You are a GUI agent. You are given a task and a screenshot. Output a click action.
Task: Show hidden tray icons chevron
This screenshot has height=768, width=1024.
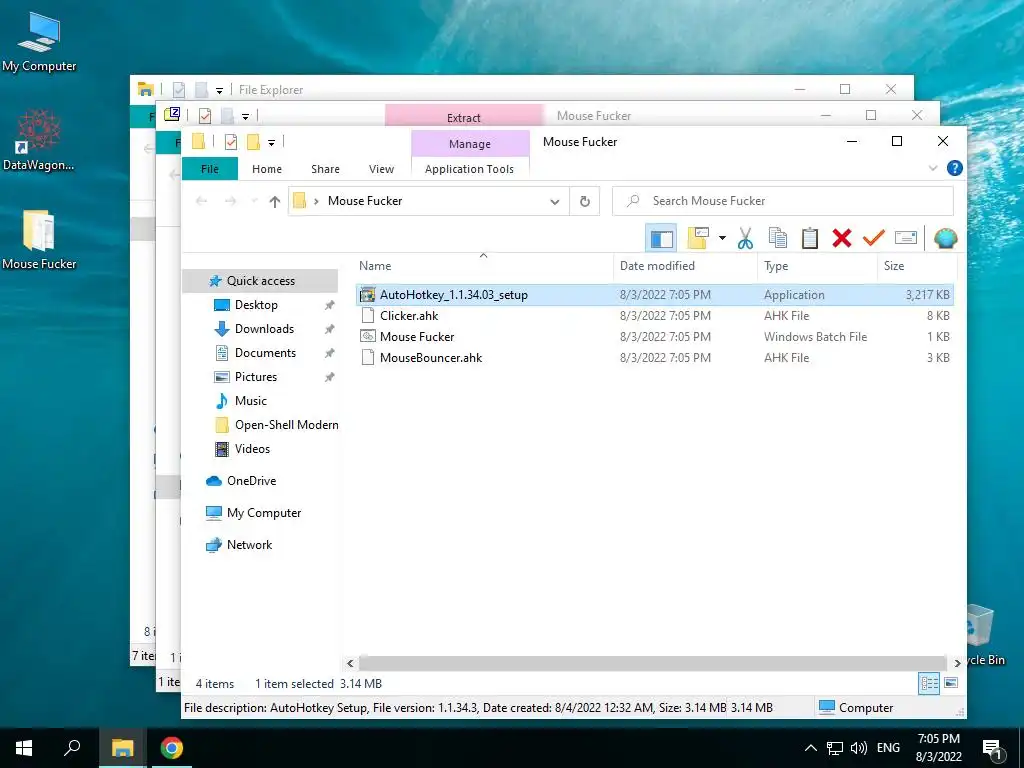pyautogui.click(x=810, y=748)
